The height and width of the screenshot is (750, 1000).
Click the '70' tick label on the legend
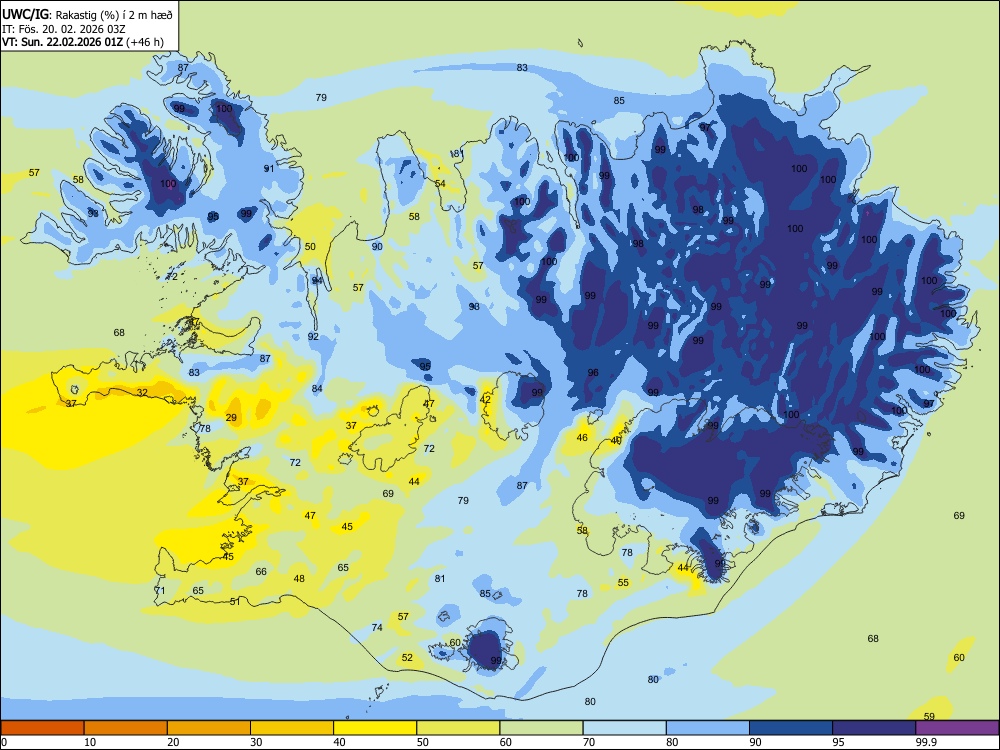tap(589, 742)
